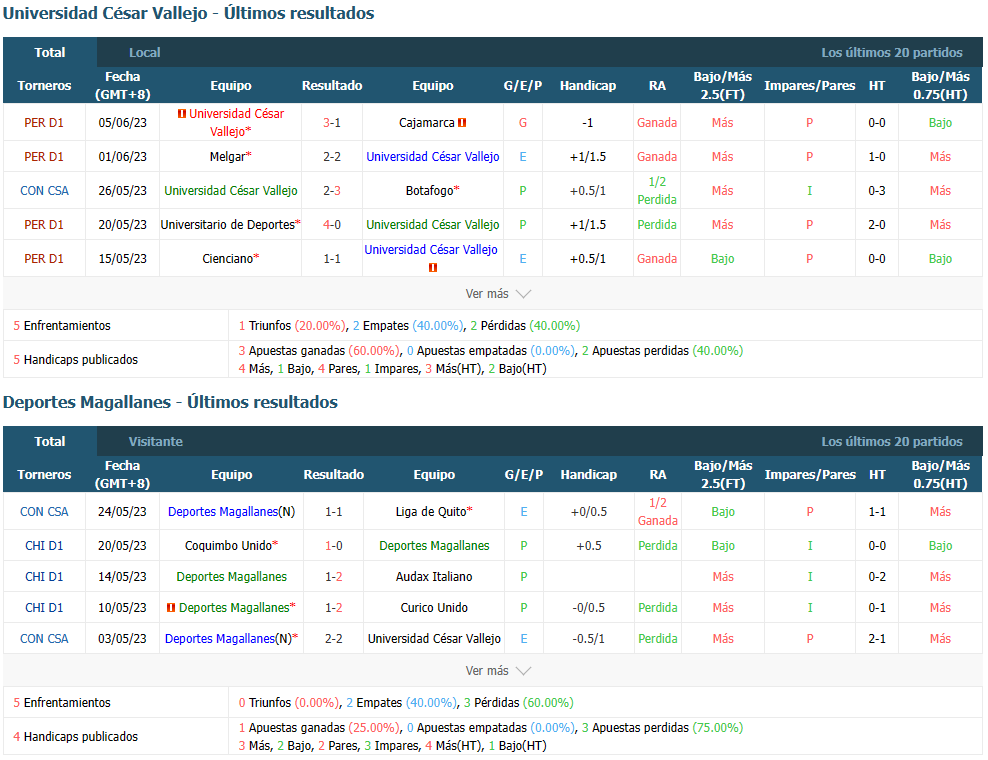Open the Liga de Quito team link

click(x=431, y=512)
